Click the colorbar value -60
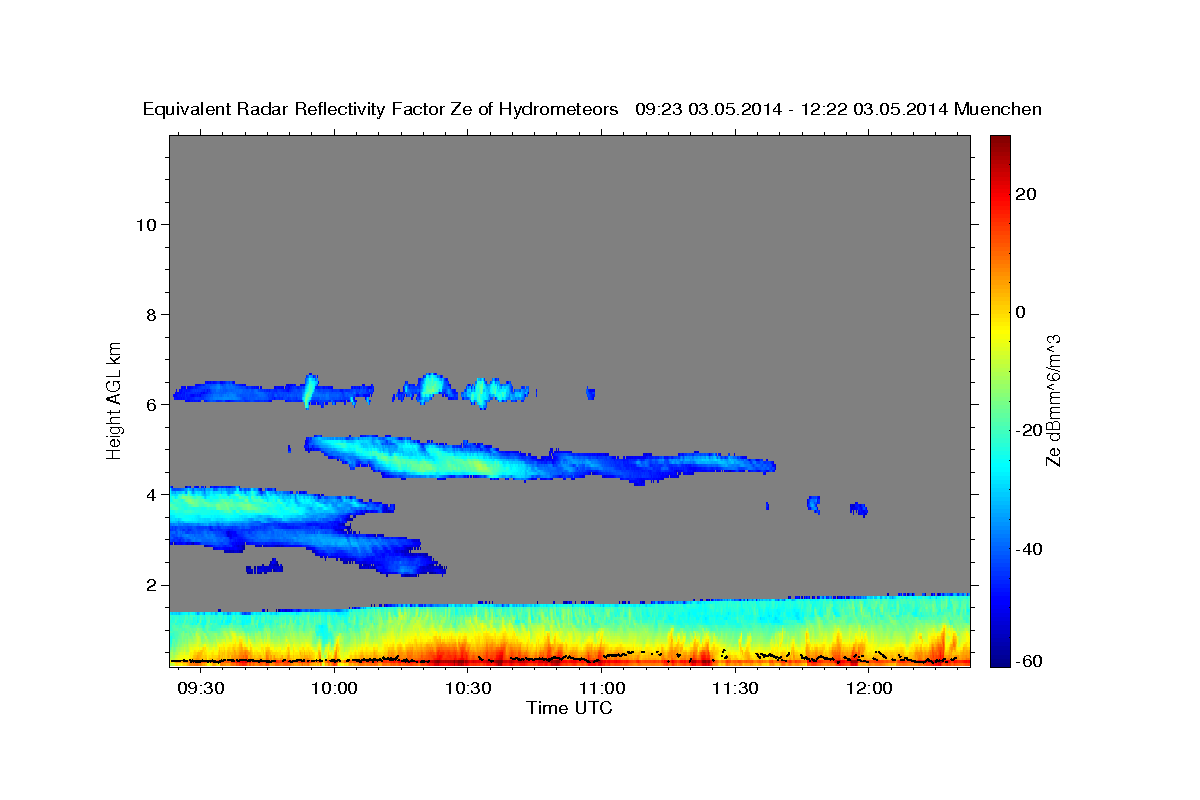Image resolution: width=1200 pixels, height=800 pixels. [x=1027, y=661]
